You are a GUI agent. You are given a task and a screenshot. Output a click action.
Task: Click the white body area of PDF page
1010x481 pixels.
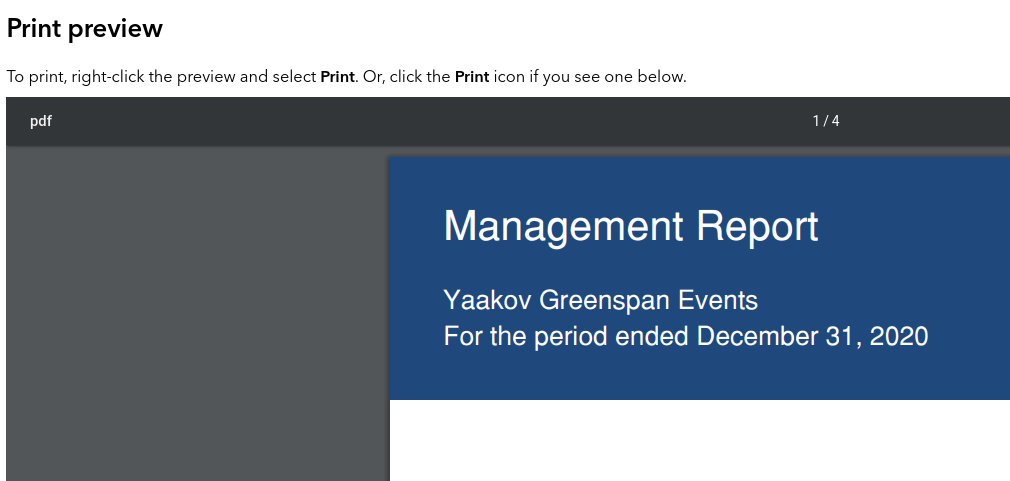click(x=700, y=442)
